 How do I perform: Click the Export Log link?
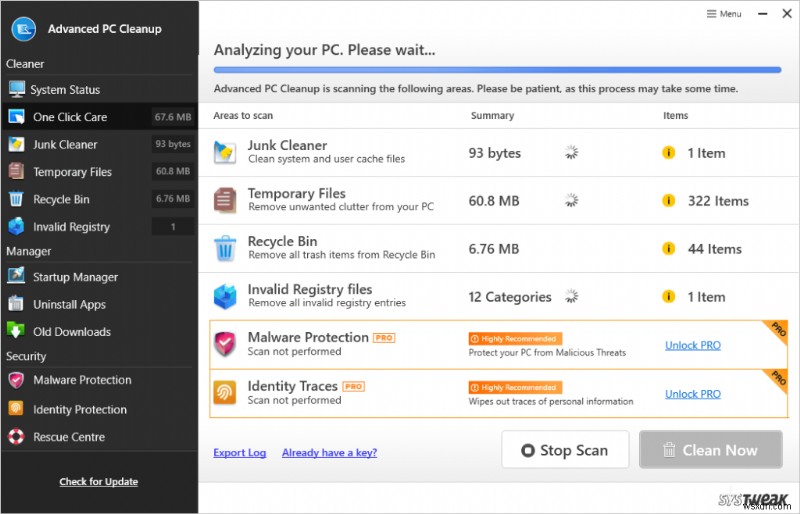point(240,453)
